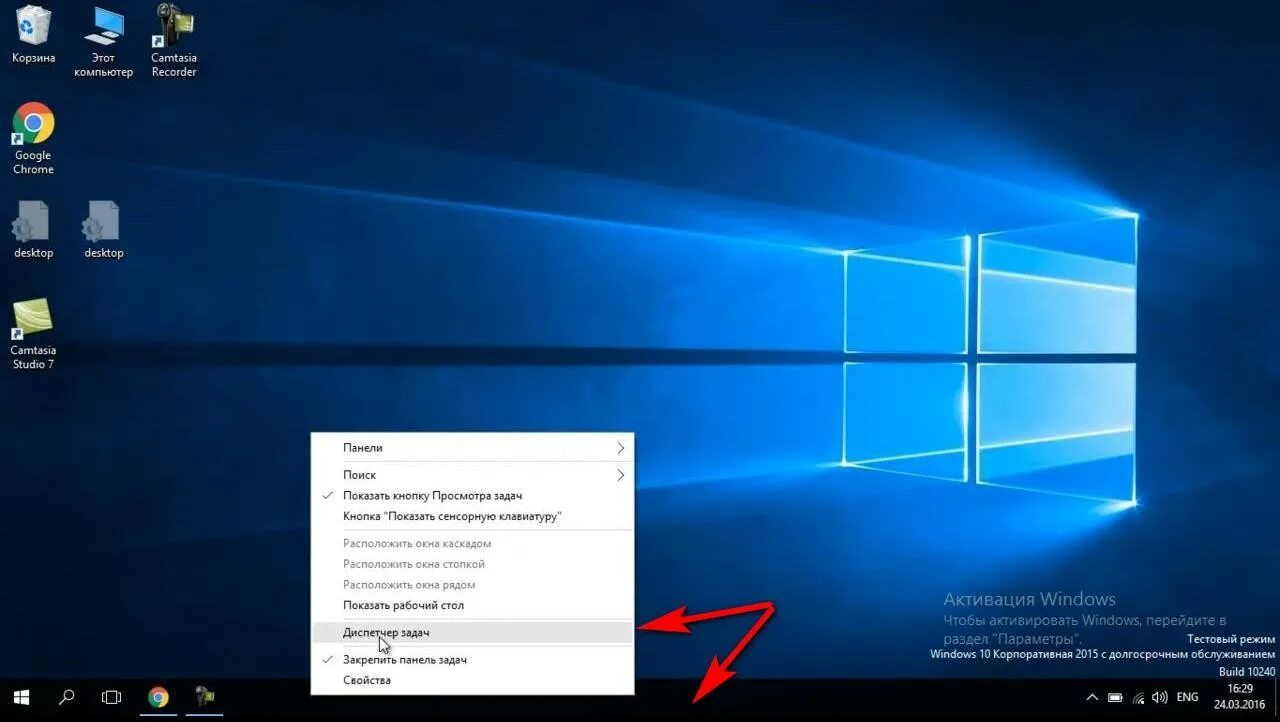The height and width of the screenshot is (722, 1280).
Task: Switch to Chrome in the taskbar
Action: (158, 697)
